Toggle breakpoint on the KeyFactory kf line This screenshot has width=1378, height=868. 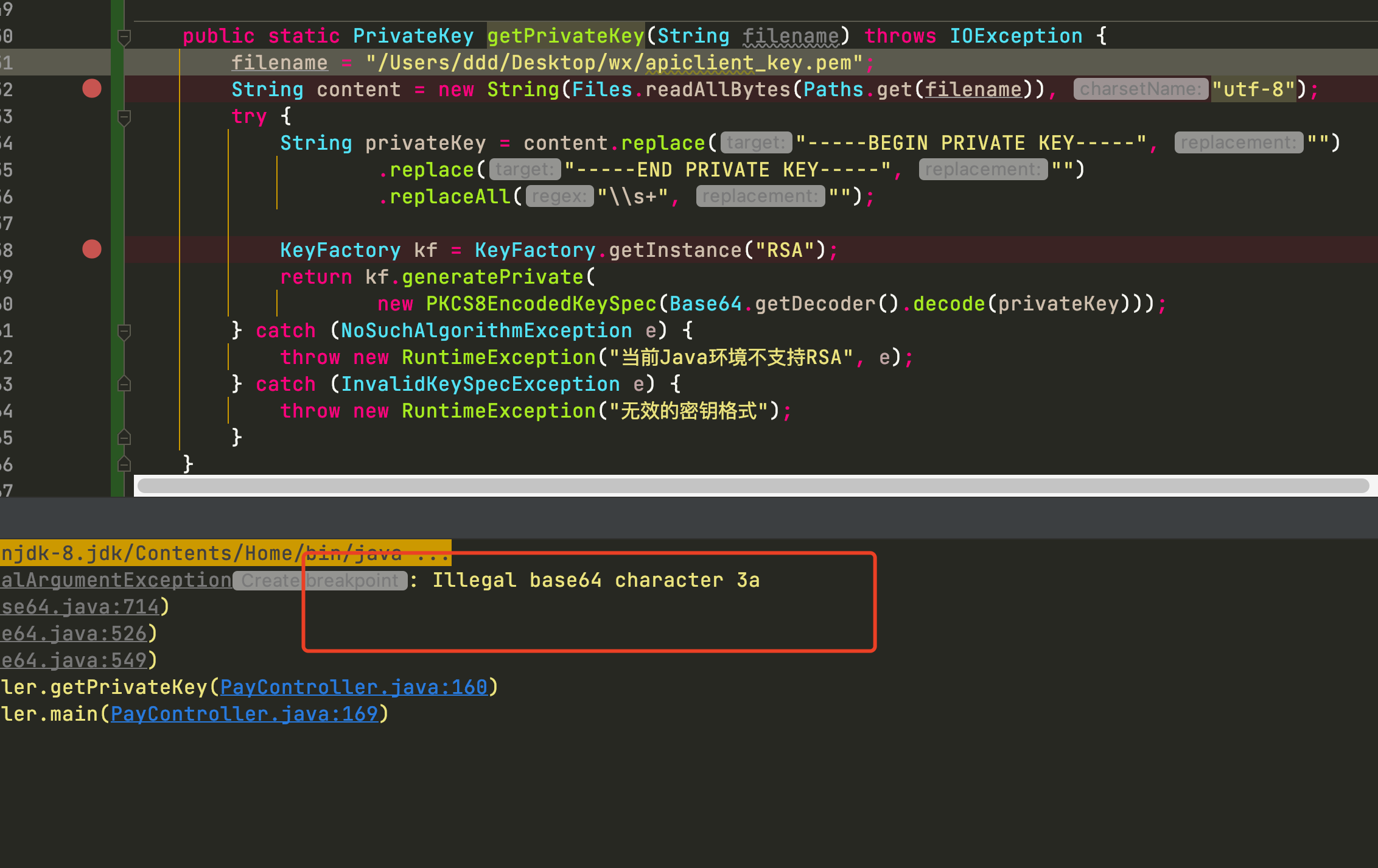[92, 250]
